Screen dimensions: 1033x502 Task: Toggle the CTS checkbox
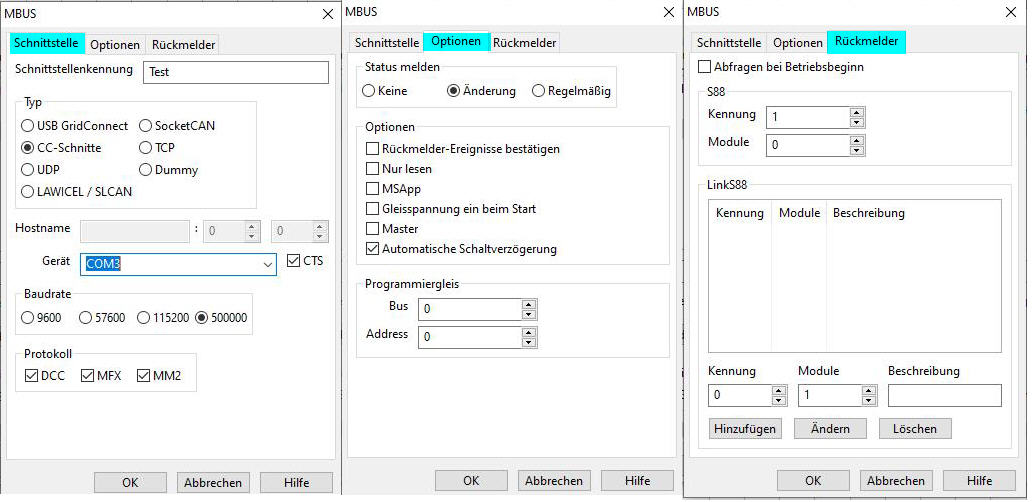(x=293, y=261)
